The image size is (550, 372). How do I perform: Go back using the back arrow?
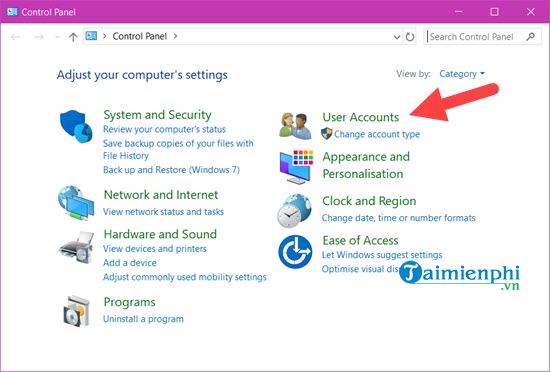(x=15, y=36)
